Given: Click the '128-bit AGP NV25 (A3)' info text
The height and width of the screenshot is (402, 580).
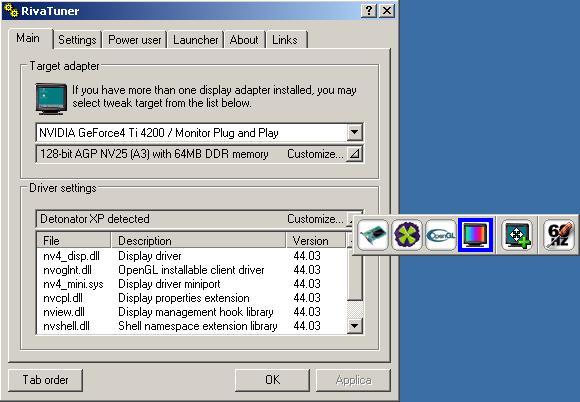Looking at the screenshot, I should (154, 154).
